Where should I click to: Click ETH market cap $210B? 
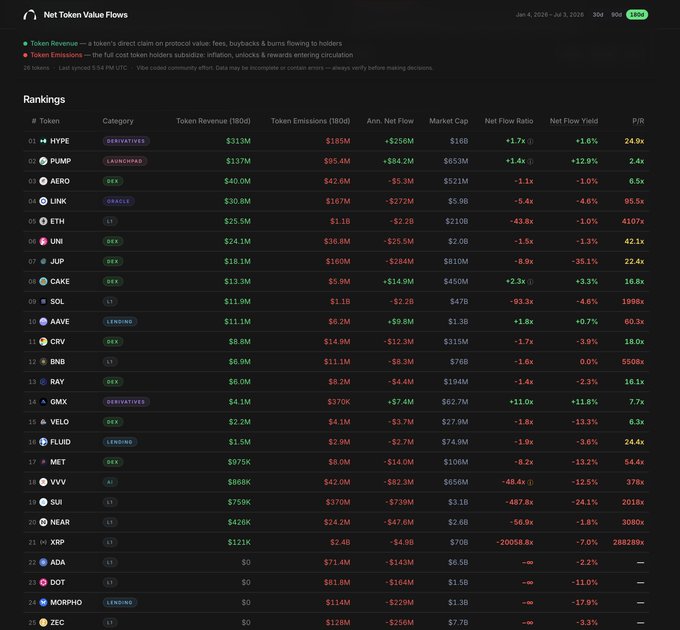pyautogui.click(x=457, y=221)
